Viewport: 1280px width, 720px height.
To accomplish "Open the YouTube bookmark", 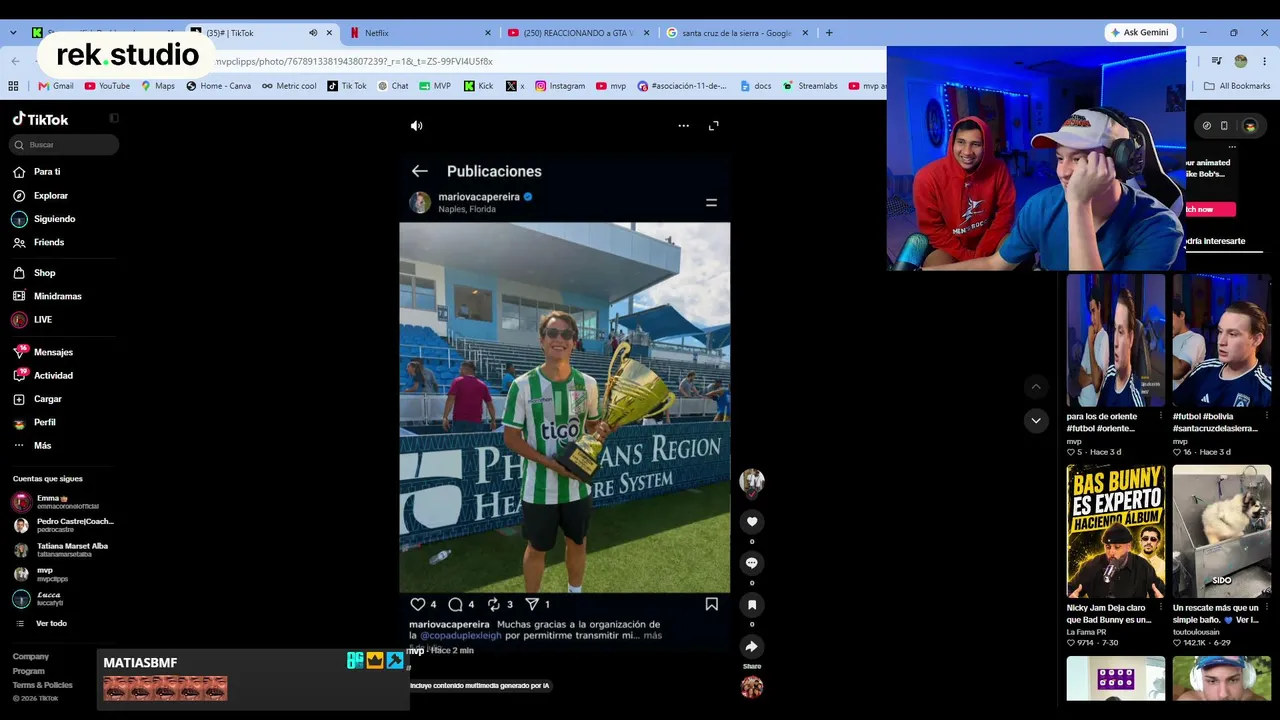I will (107, 86).
